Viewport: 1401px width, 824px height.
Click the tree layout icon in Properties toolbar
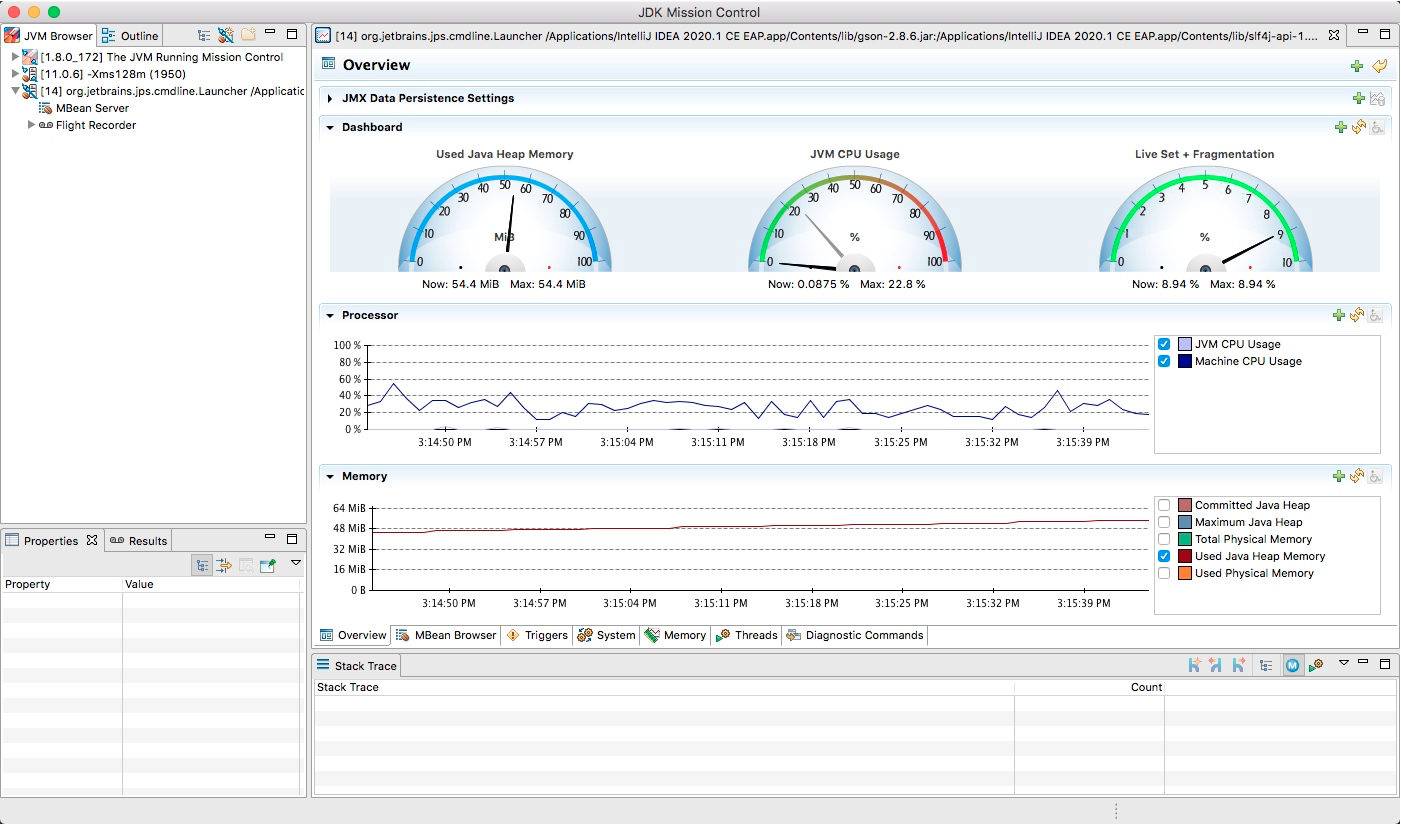203,565
